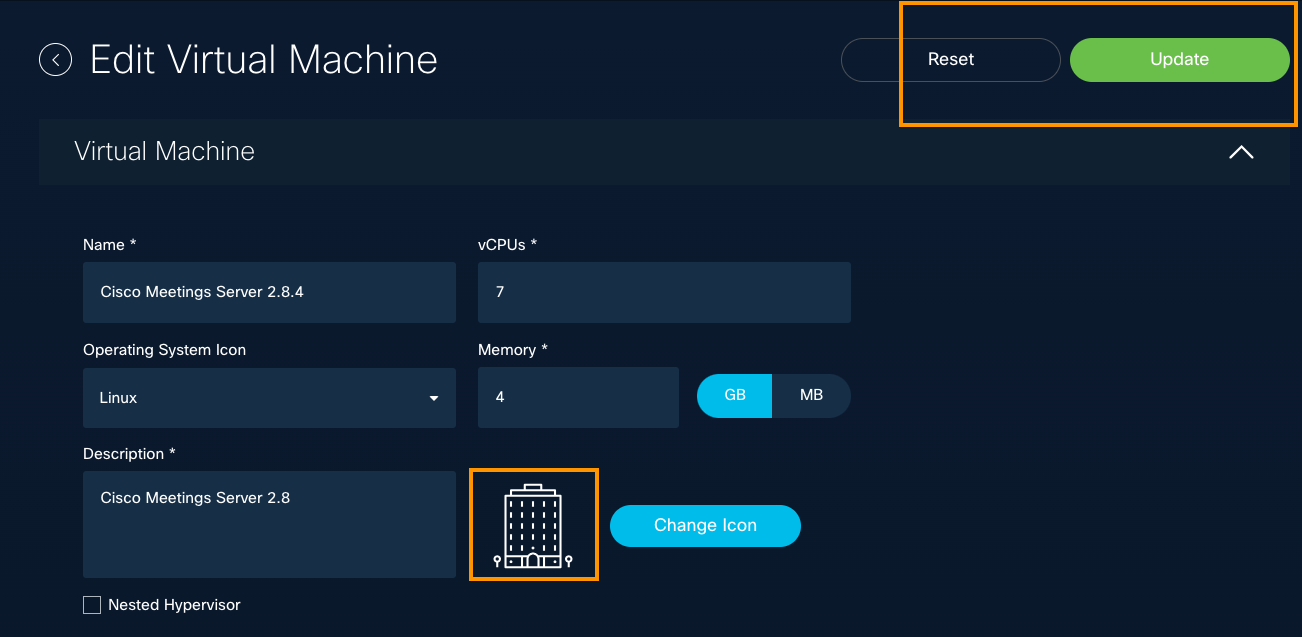Click the Memory field showing 4
The image size is (1302, 637).
click(x=578, y=398)
